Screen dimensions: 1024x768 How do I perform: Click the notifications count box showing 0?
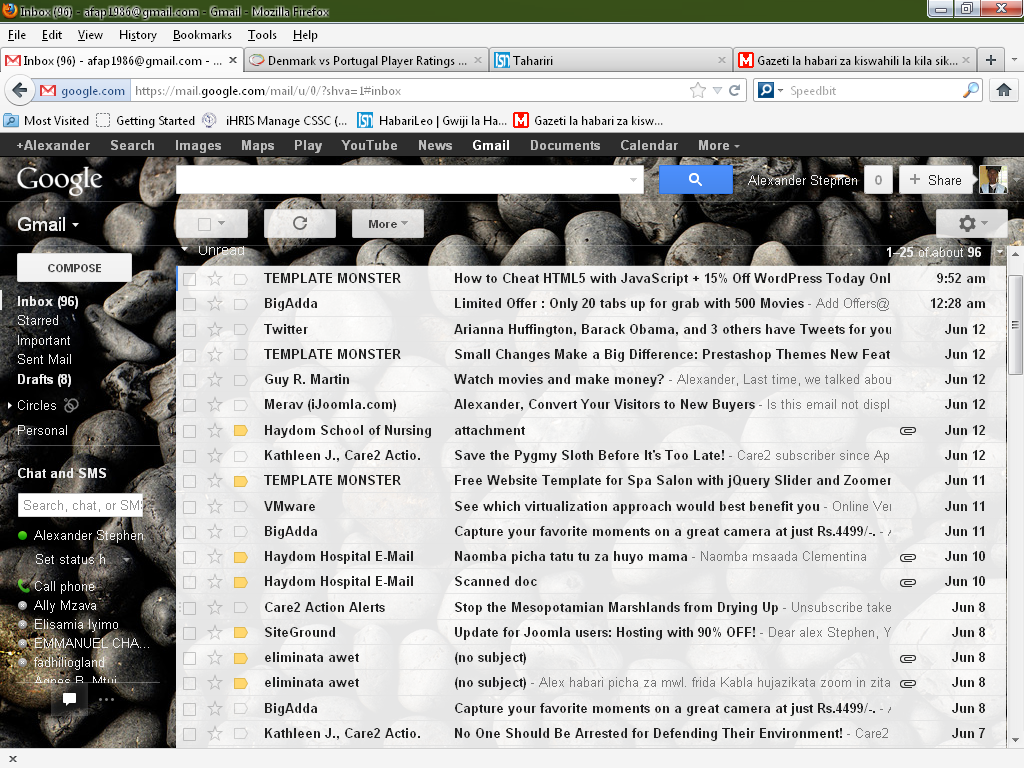(x=878, y=180)
